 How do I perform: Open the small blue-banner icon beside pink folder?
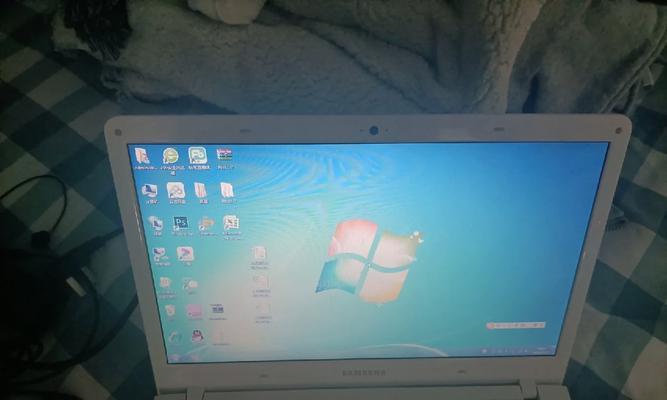217,310
